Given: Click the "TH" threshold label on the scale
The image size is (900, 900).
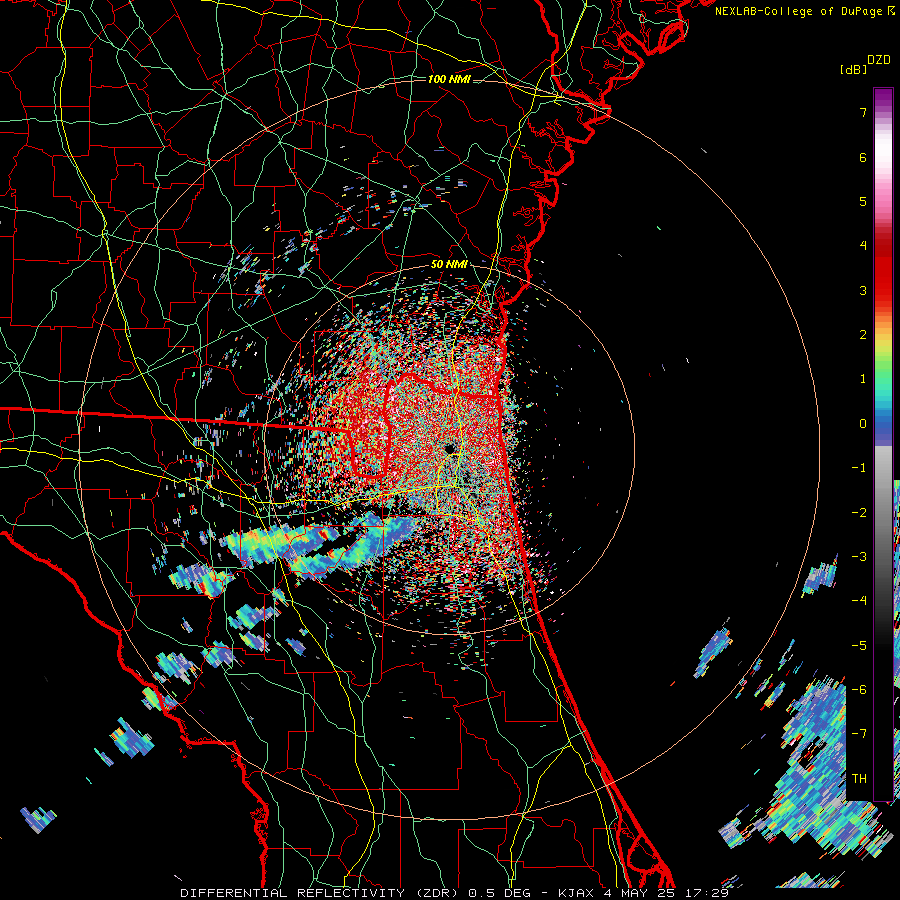Looking at the screenshot, I should pyautogui.click(x=859, y=778).
